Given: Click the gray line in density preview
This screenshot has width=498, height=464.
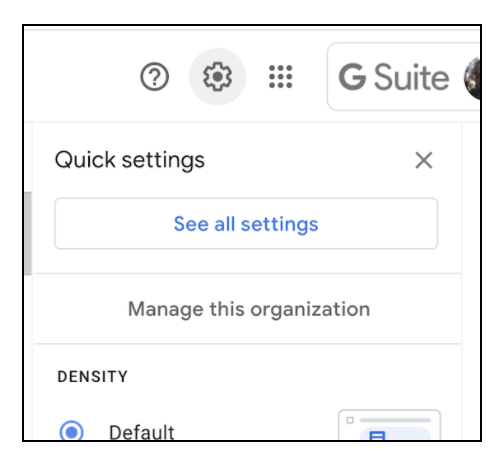Looking at the screenshot, I should (395, 420).
